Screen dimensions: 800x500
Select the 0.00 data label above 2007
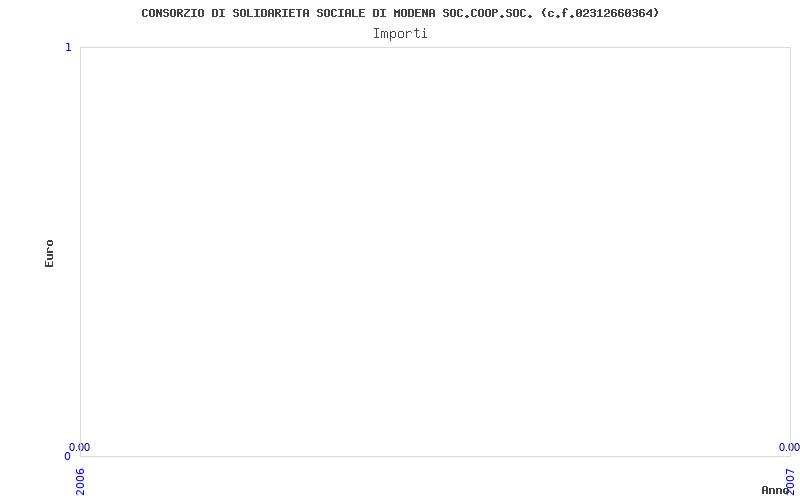789,447
